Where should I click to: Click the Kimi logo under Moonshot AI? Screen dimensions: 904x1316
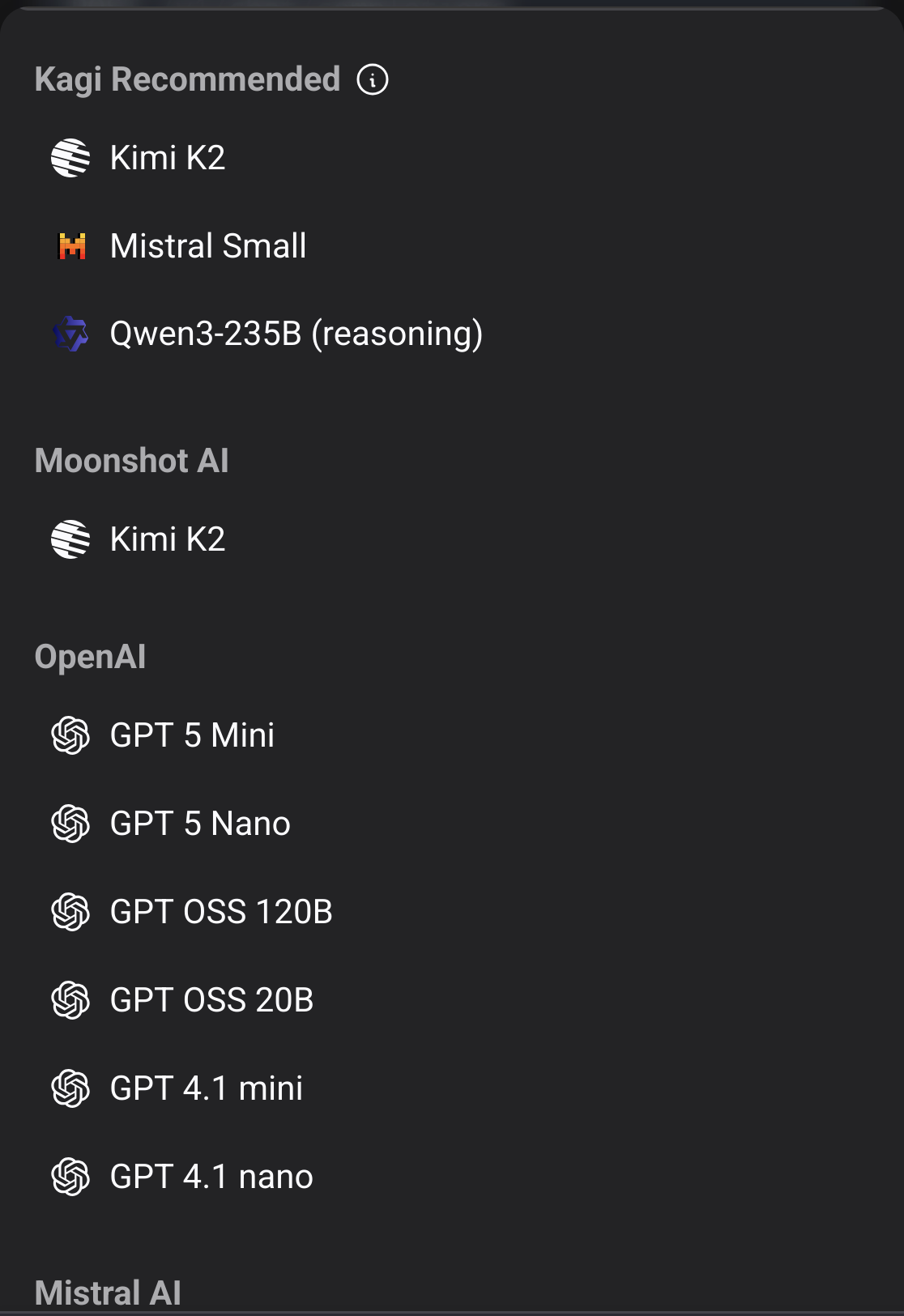[70, 539]
